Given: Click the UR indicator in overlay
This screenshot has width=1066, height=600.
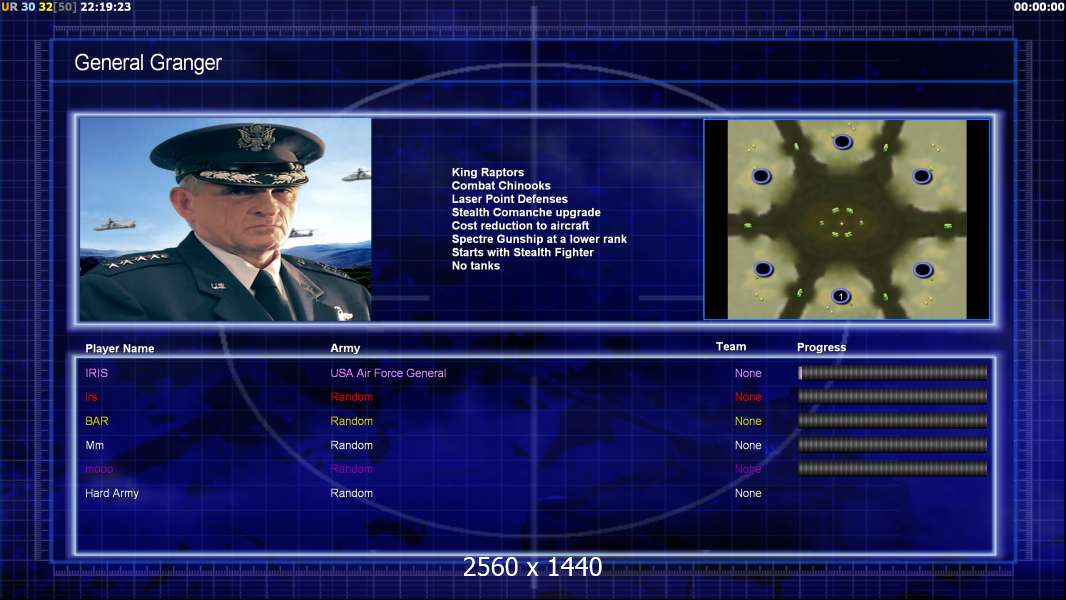Looking at the screenshot, I should (10, 7).
